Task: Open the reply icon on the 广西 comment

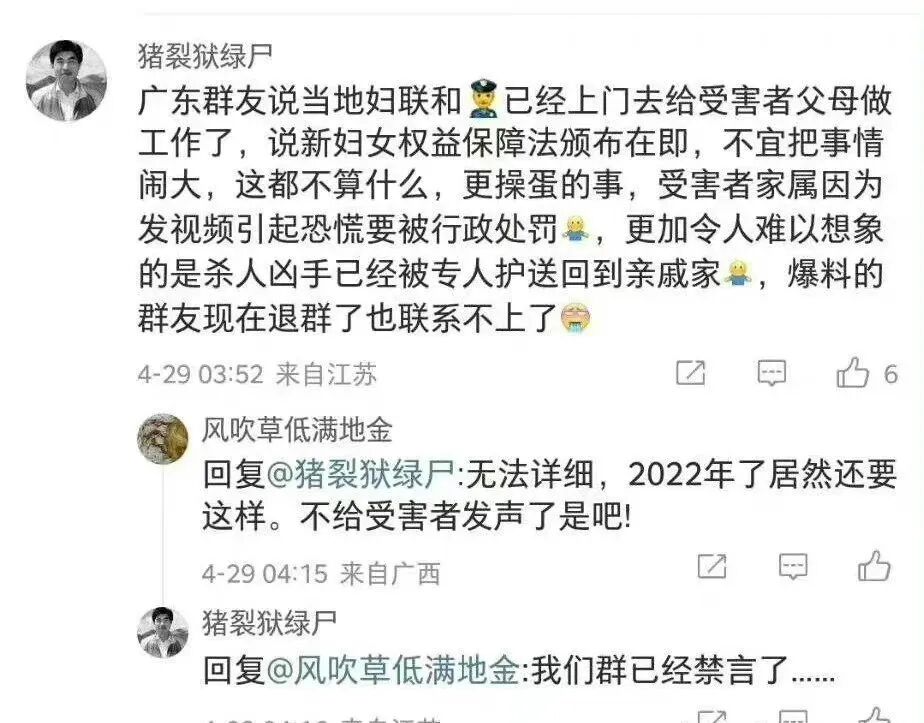Action: (793, 567)
